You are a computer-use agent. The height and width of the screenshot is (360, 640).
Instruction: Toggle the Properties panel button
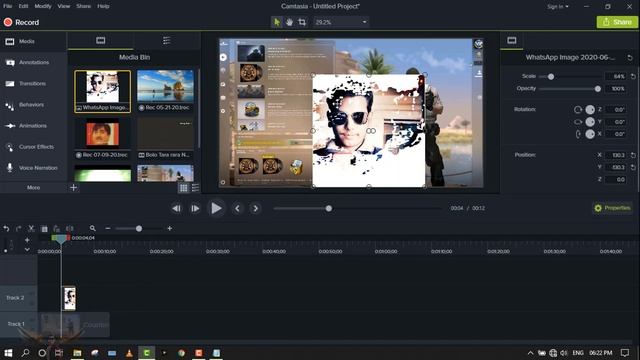click(612, 208)
